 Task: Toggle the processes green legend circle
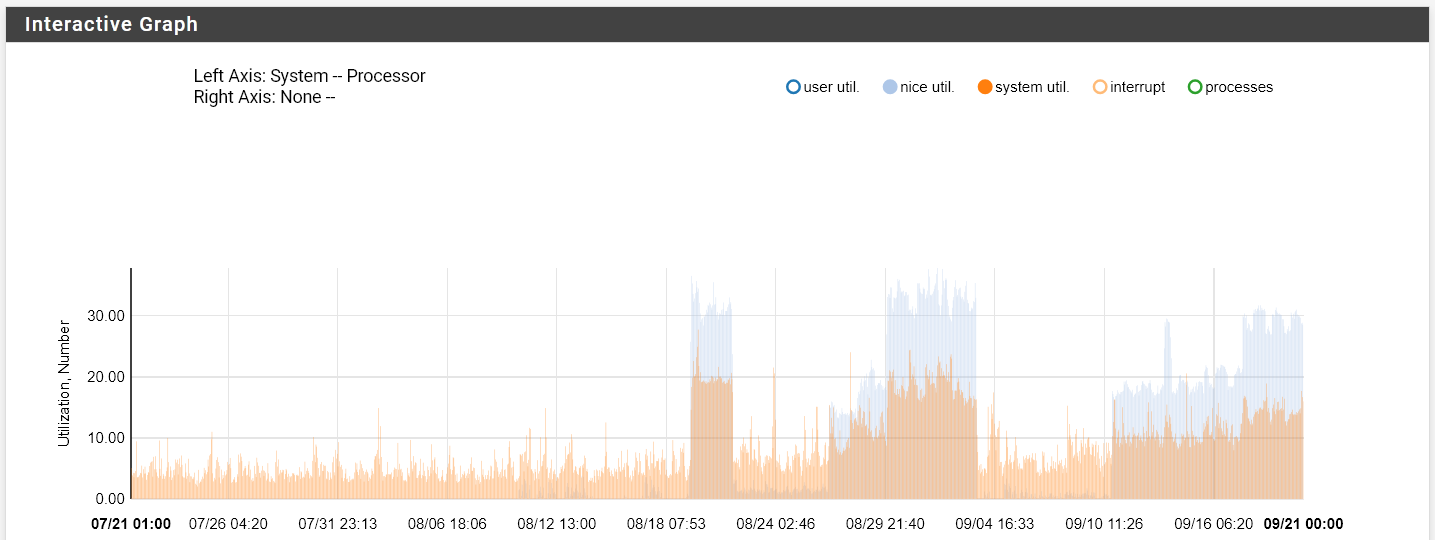[x=1195, y=87]
